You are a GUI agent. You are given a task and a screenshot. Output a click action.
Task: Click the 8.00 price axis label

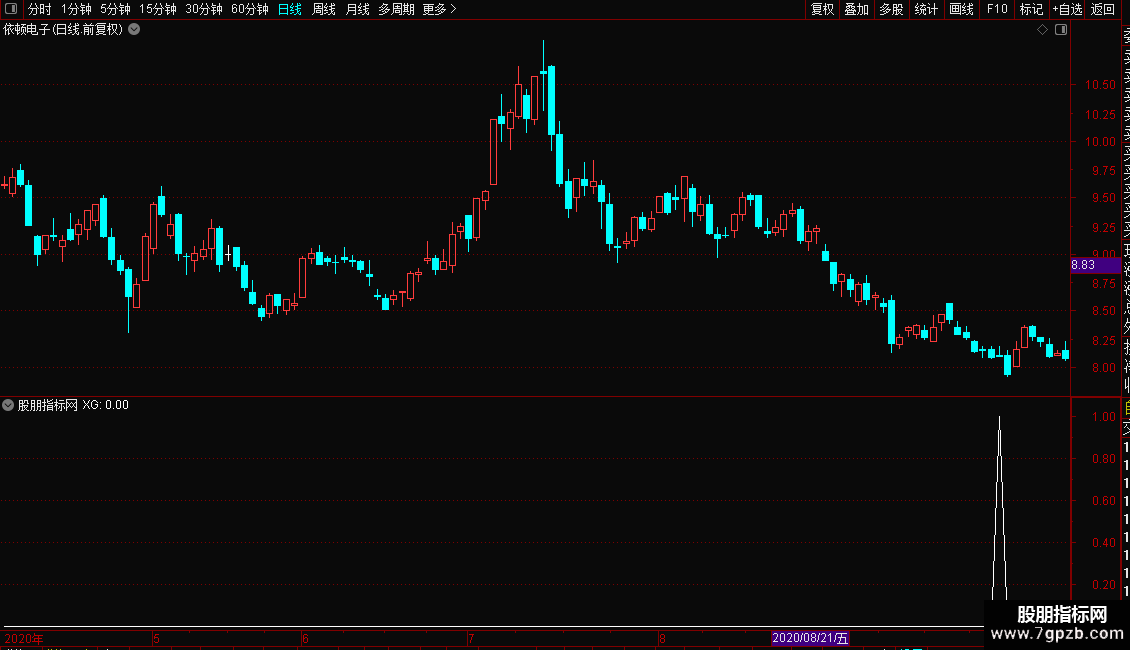pyautogui.click(x=1103, y=368)
